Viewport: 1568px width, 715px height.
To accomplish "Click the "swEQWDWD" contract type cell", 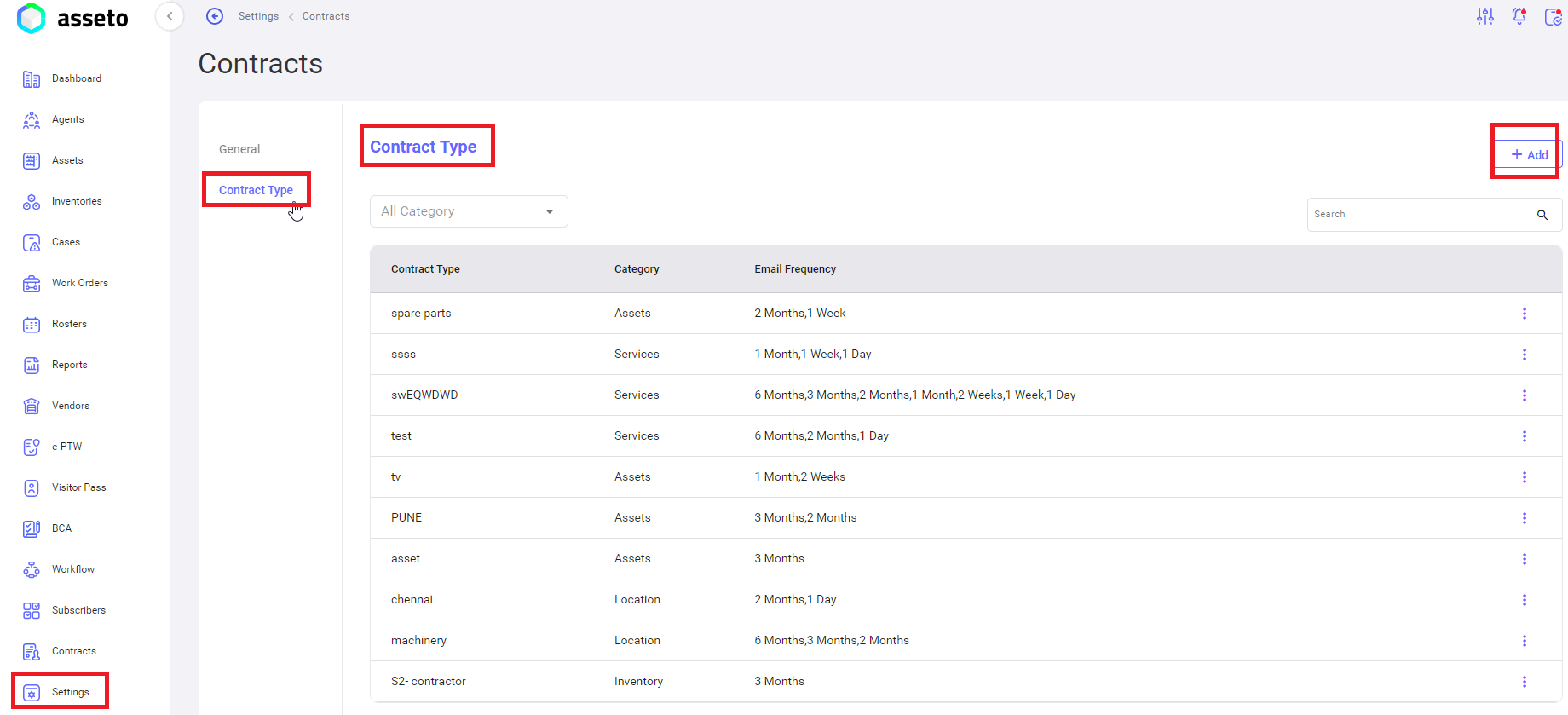I will pos(424,395).
